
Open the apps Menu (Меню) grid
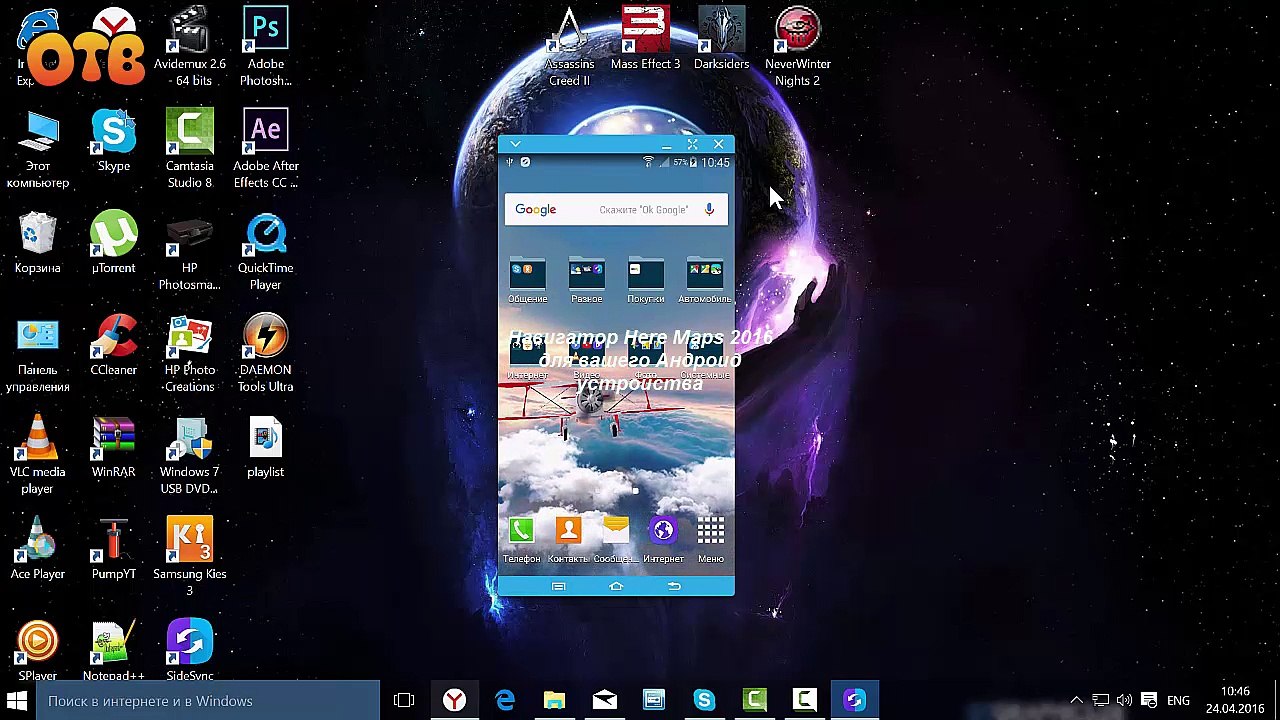pos(711,532)
